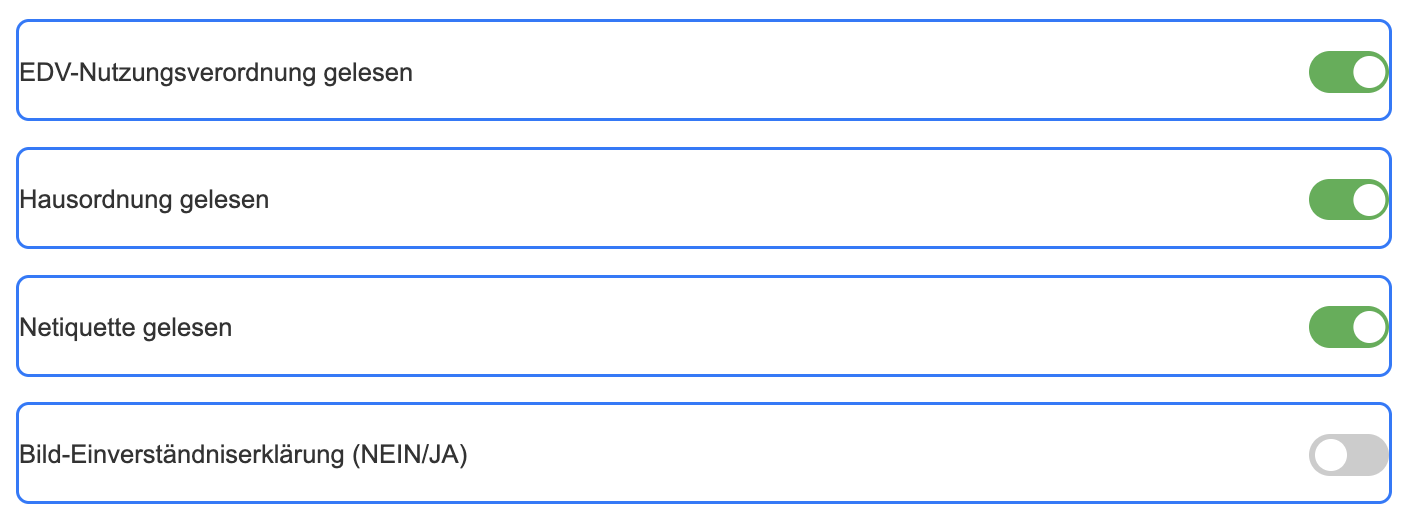
Task: Click white knob of Bild-Einverständniserklärung switch
Action: pos(1330,455)
